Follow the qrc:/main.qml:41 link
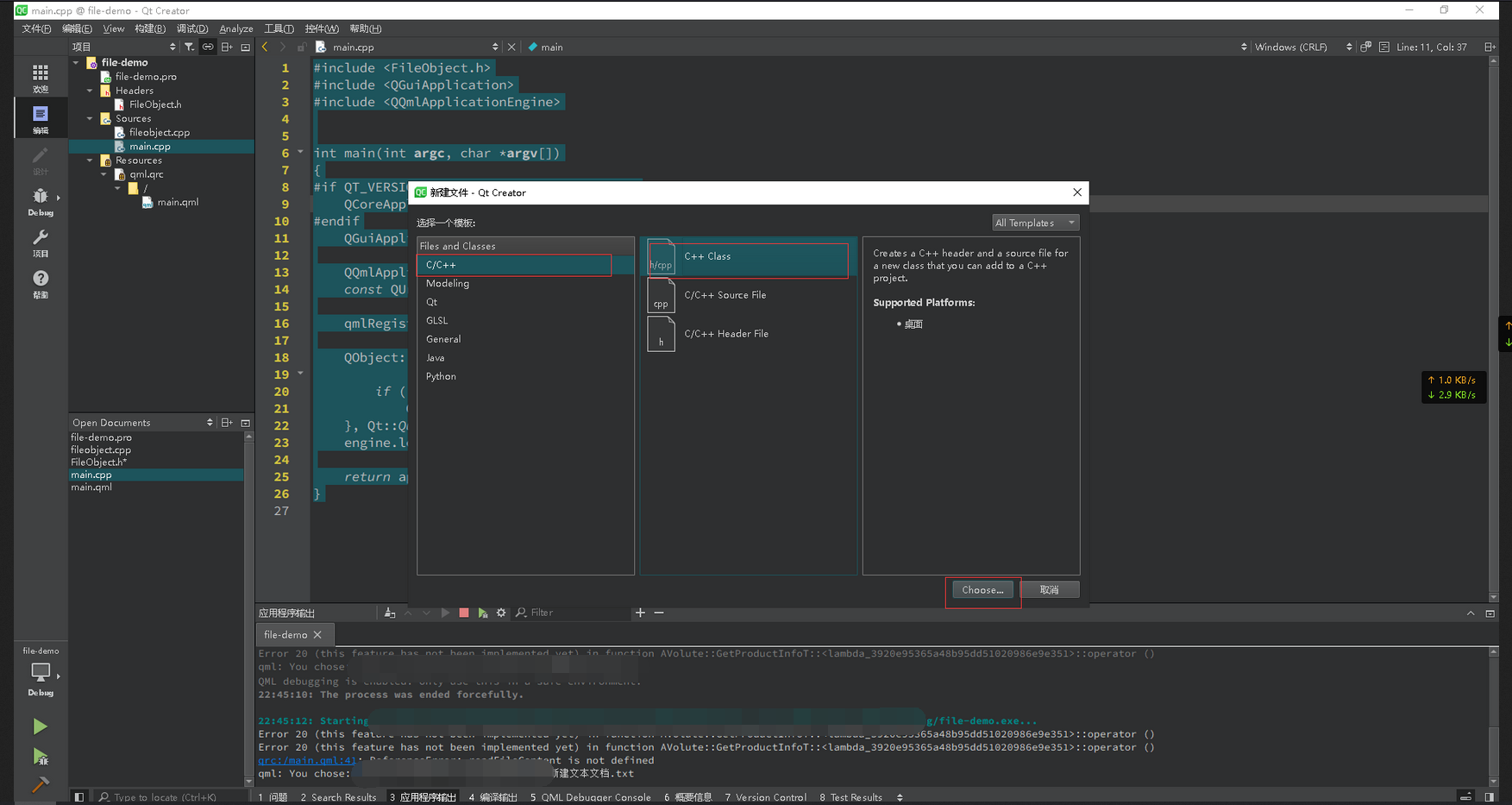Screen dimensions: 1512x805 tap(307, 760)
